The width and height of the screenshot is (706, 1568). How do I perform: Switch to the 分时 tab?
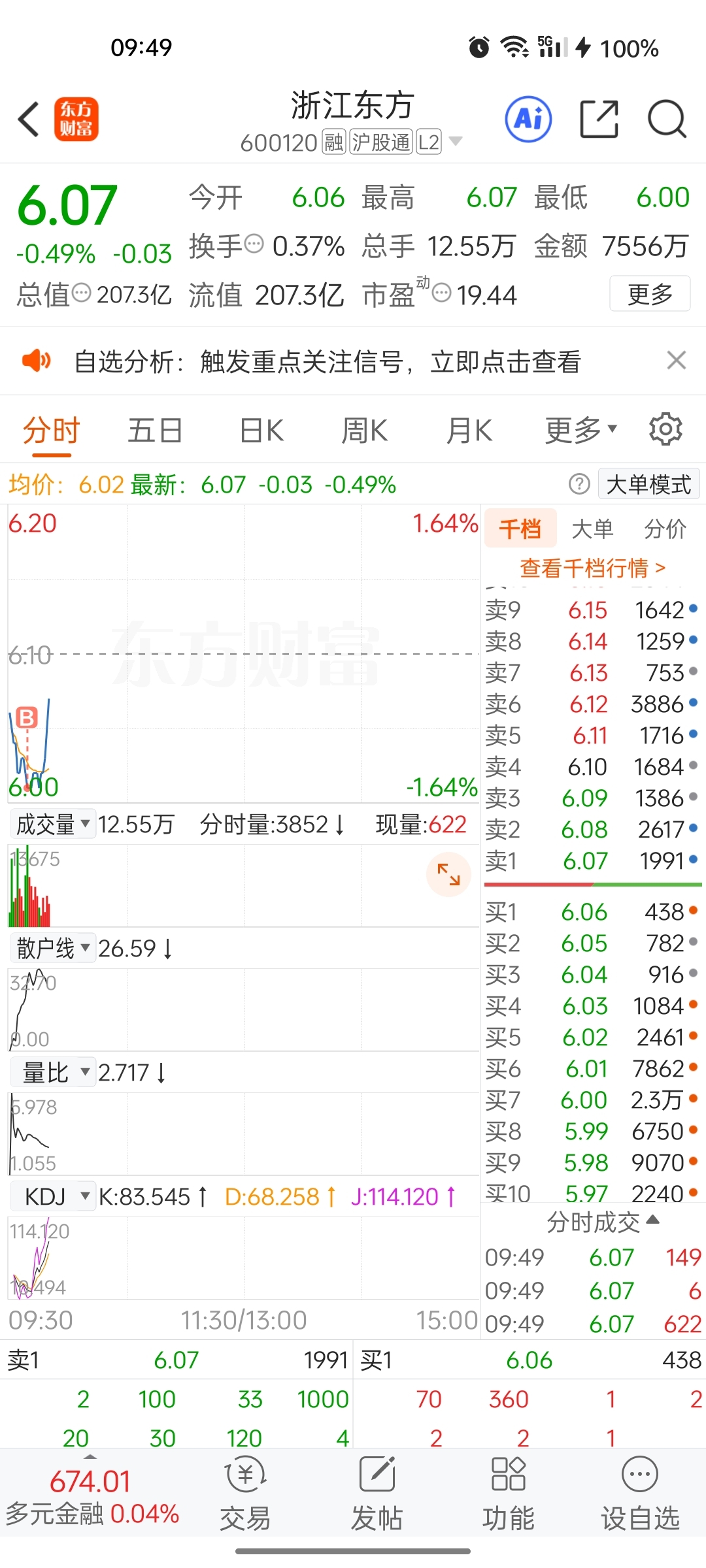click(x=51, y=431)
